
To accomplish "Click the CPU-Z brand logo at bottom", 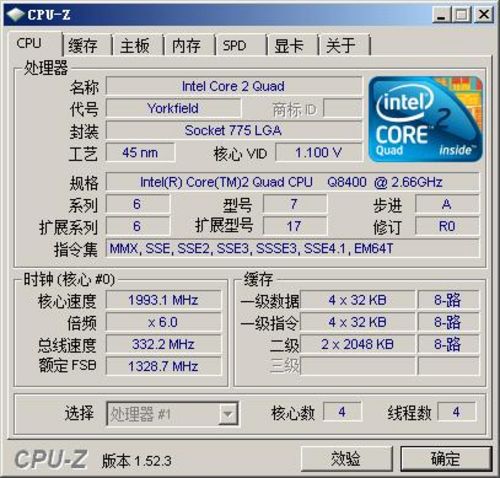I will coord(51,459).
